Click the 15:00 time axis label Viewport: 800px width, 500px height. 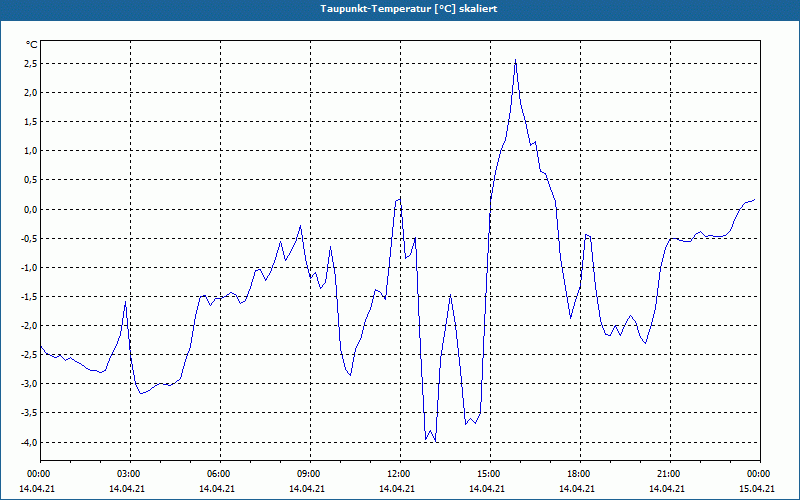[490, 474]
